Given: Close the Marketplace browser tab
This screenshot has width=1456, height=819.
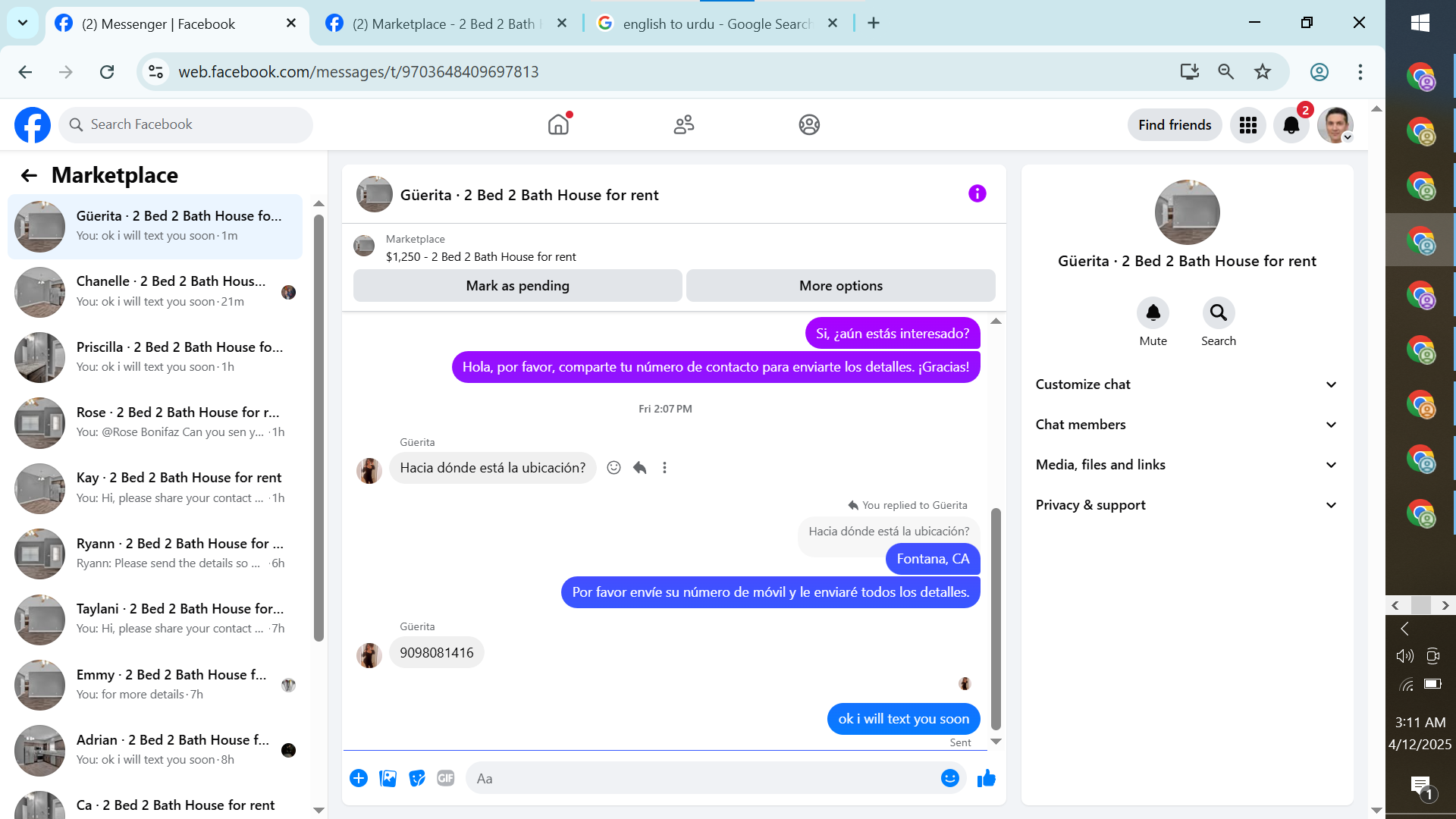Looking at the screenshot, I should coord(562,24).
